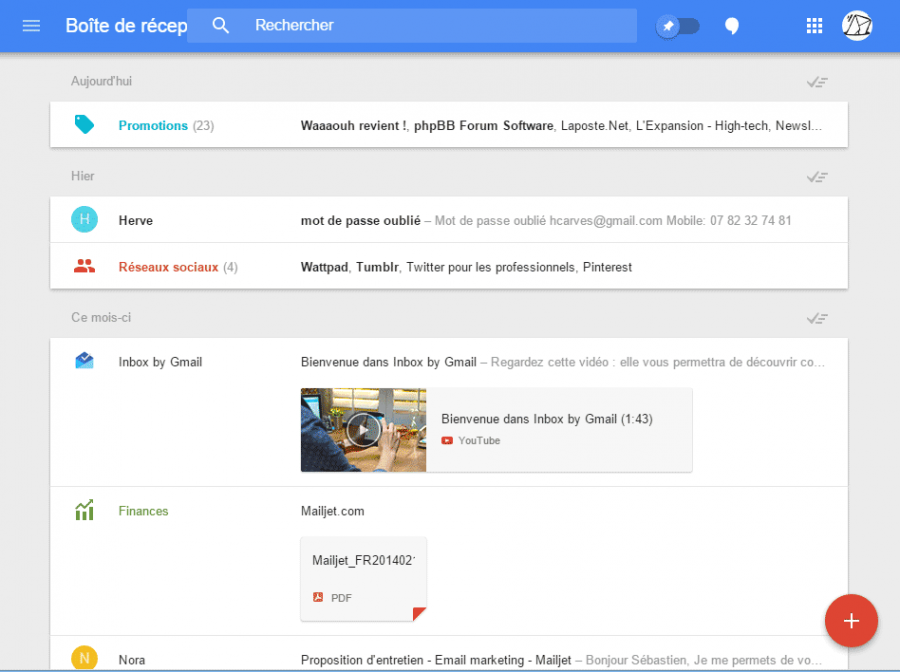Viewport: 900px width, 672px height.
Task: Click the Inbox by Gmail envelope icon
Action: click(84, 361)
